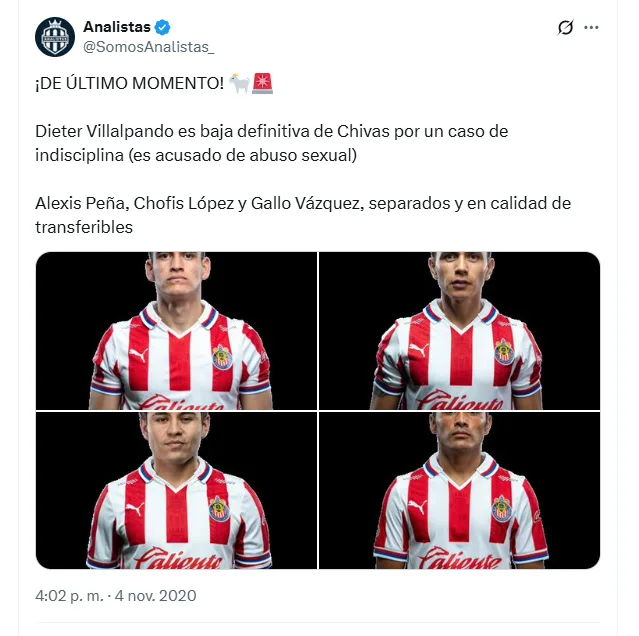This screenshot has width=639, height=636.
Task: Select the ¡DE ÚLTIMO MOMENTO! headline text
Action: pyautogui.click(x=130, y=84)
